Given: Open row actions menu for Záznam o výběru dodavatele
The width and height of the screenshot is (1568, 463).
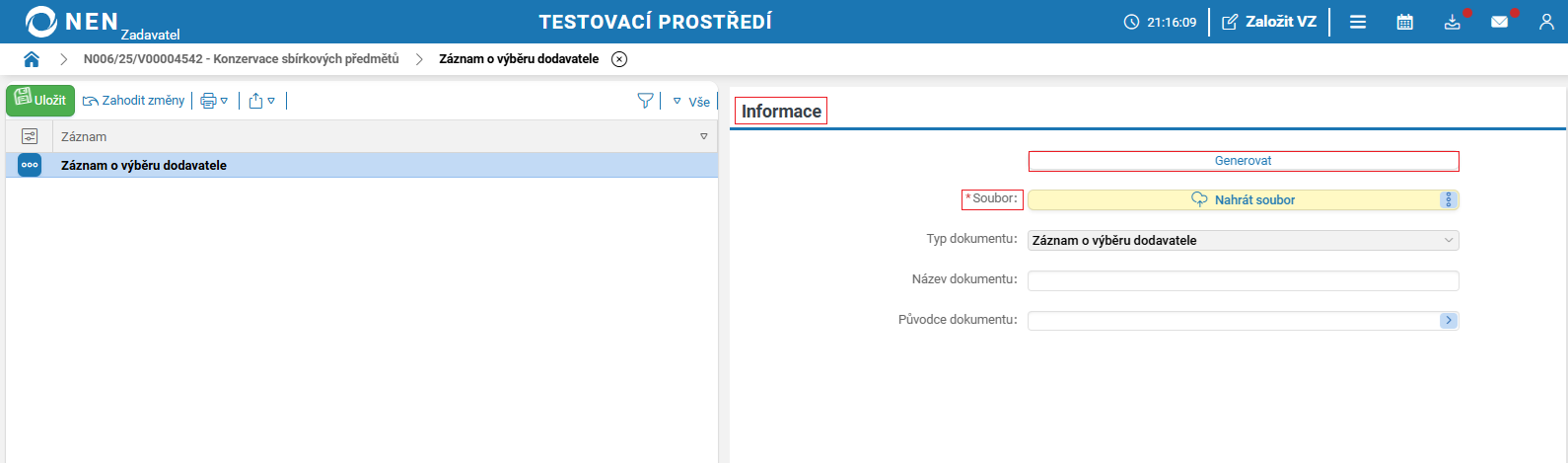Looking at the screenshot, I should pos(30,165).
